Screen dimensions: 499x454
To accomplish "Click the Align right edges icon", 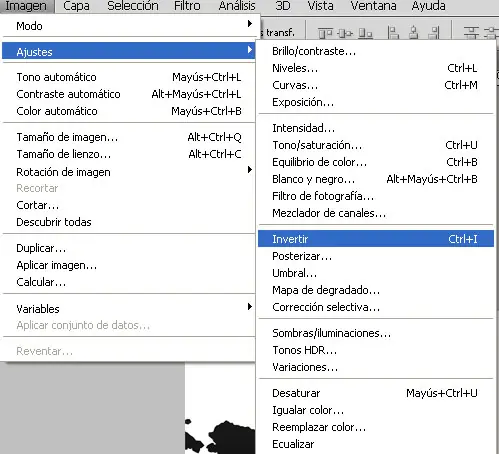I will (434, 33).
